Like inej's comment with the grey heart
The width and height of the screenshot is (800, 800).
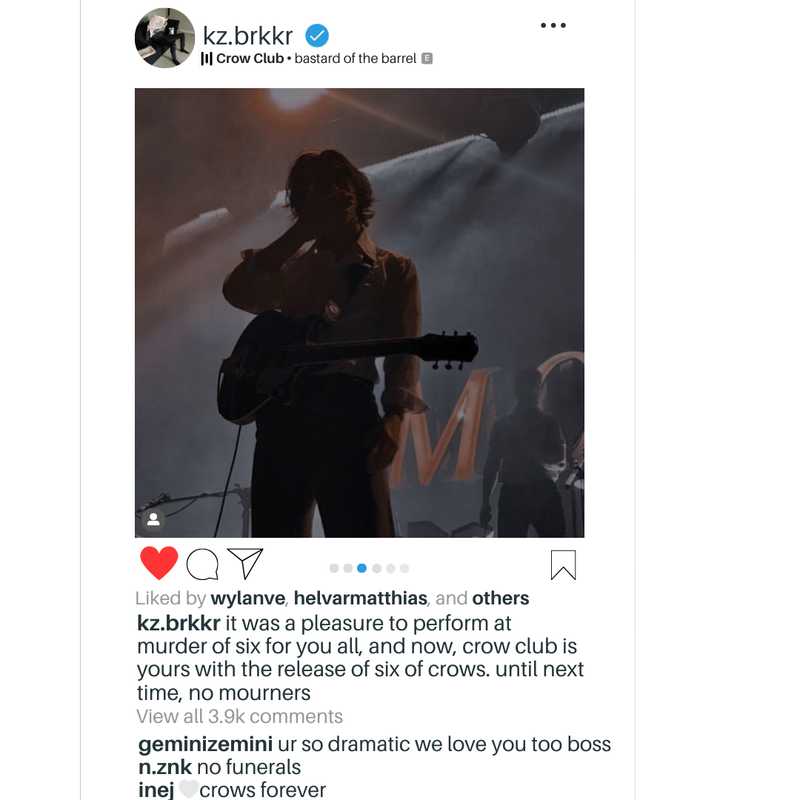click(x=188, y=789)
